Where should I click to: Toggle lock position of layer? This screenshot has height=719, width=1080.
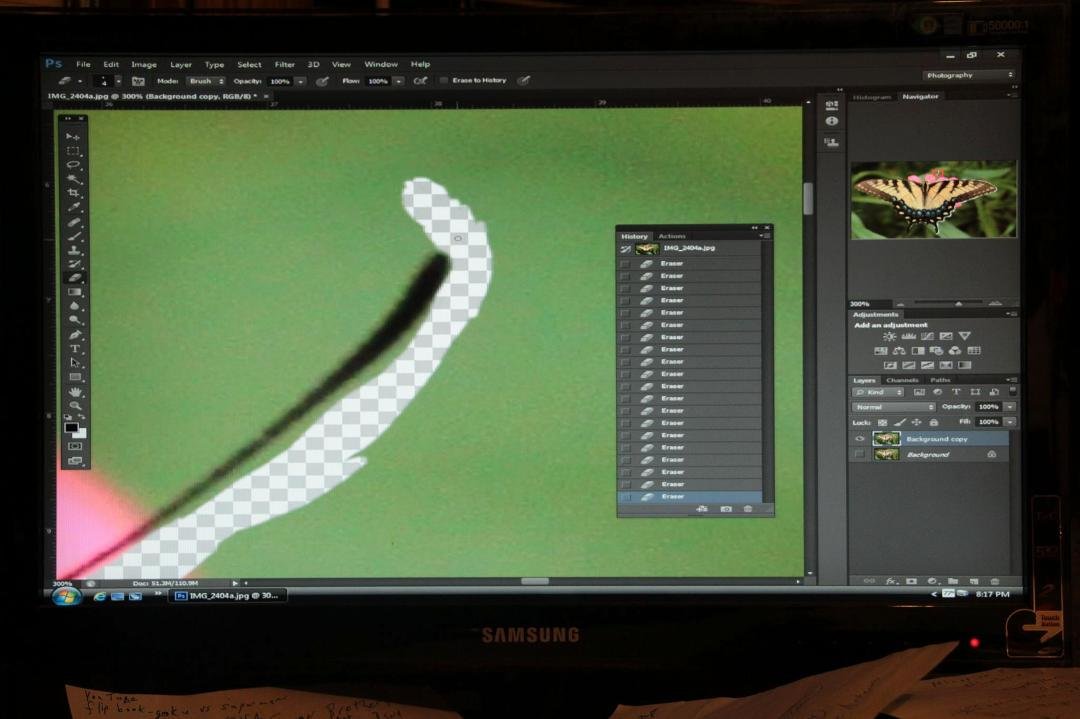click(x=916, y=422)
